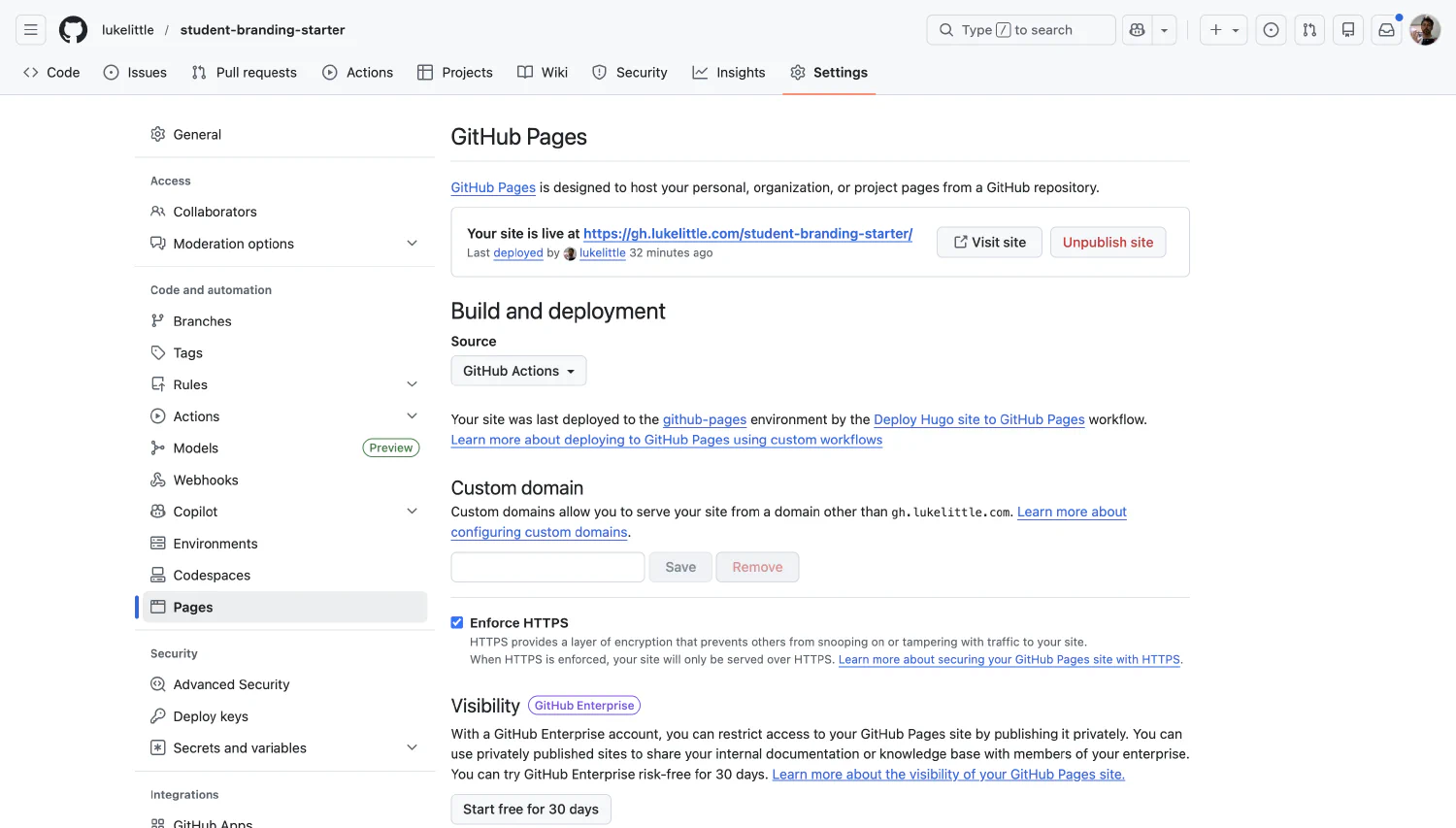The width and height of the screenshot is (1456, 828).
Task: Open Codespaces settings in sidebar
Action: pos(285,575)
